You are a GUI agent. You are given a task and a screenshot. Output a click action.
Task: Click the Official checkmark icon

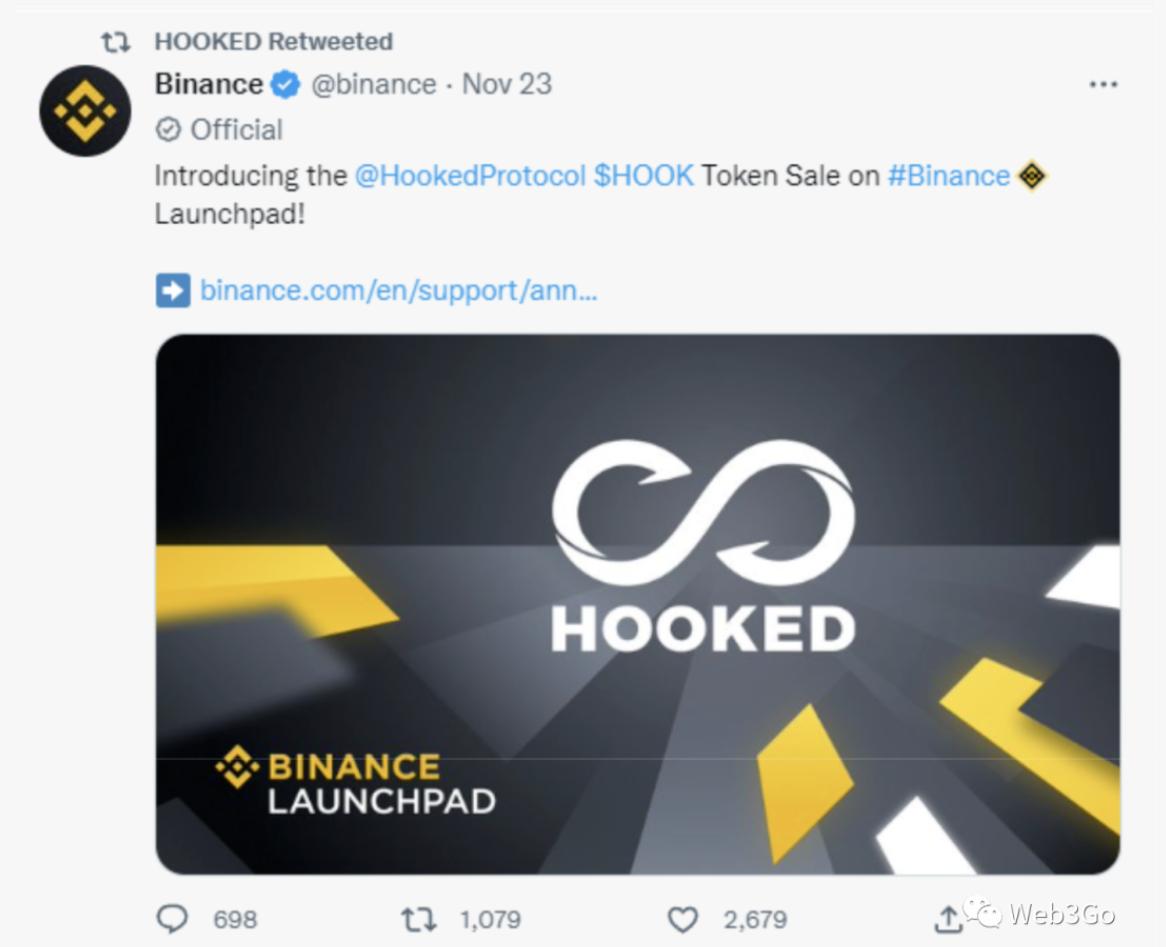point(169,130)
